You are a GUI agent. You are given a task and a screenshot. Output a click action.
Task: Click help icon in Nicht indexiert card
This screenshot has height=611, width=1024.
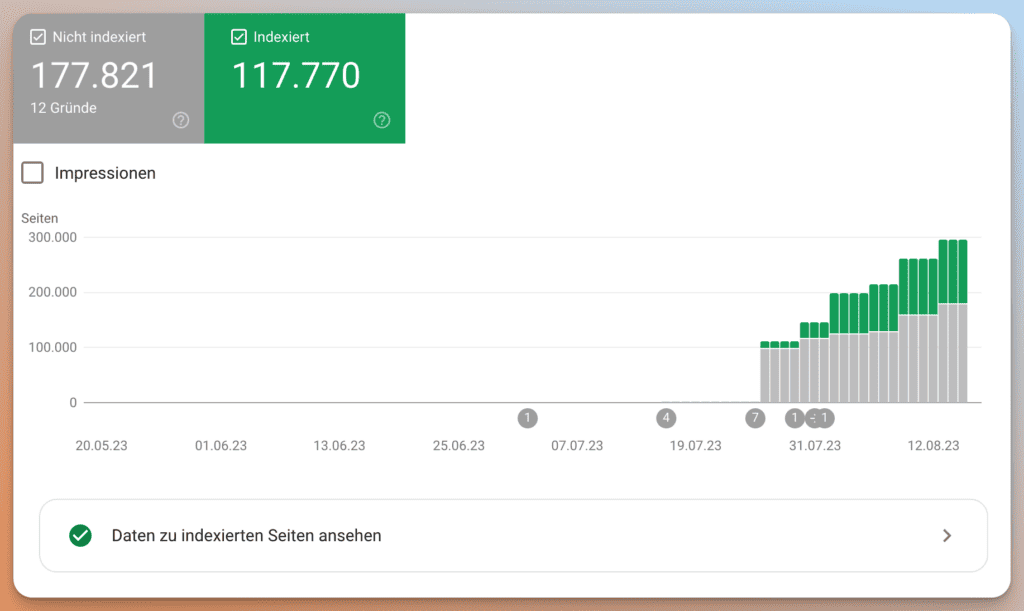click(180, 120)
